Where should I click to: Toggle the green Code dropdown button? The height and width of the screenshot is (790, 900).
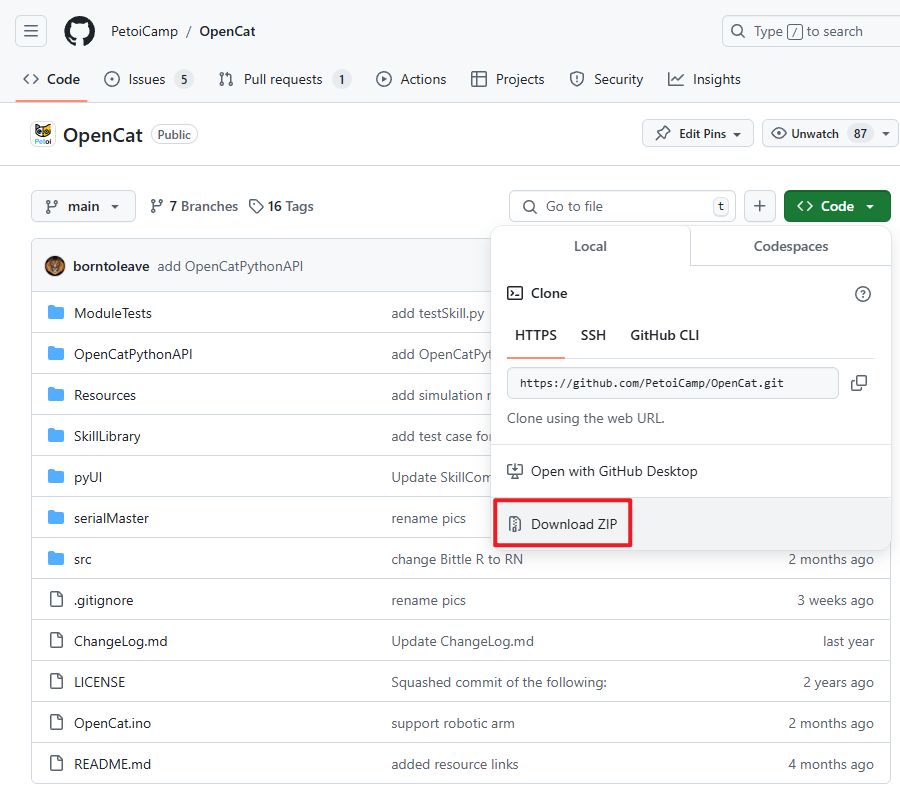[837, 206]
